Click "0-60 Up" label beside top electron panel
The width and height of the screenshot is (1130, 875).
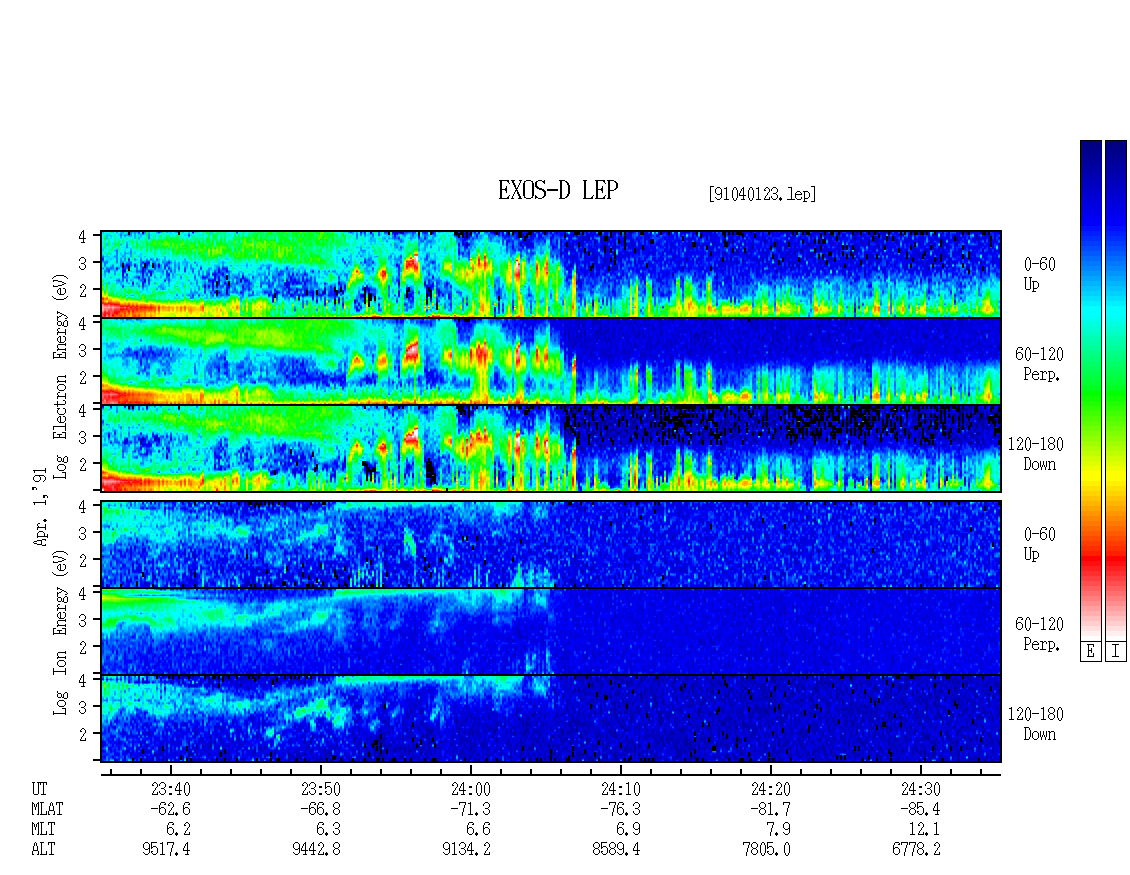[1039, 274]
